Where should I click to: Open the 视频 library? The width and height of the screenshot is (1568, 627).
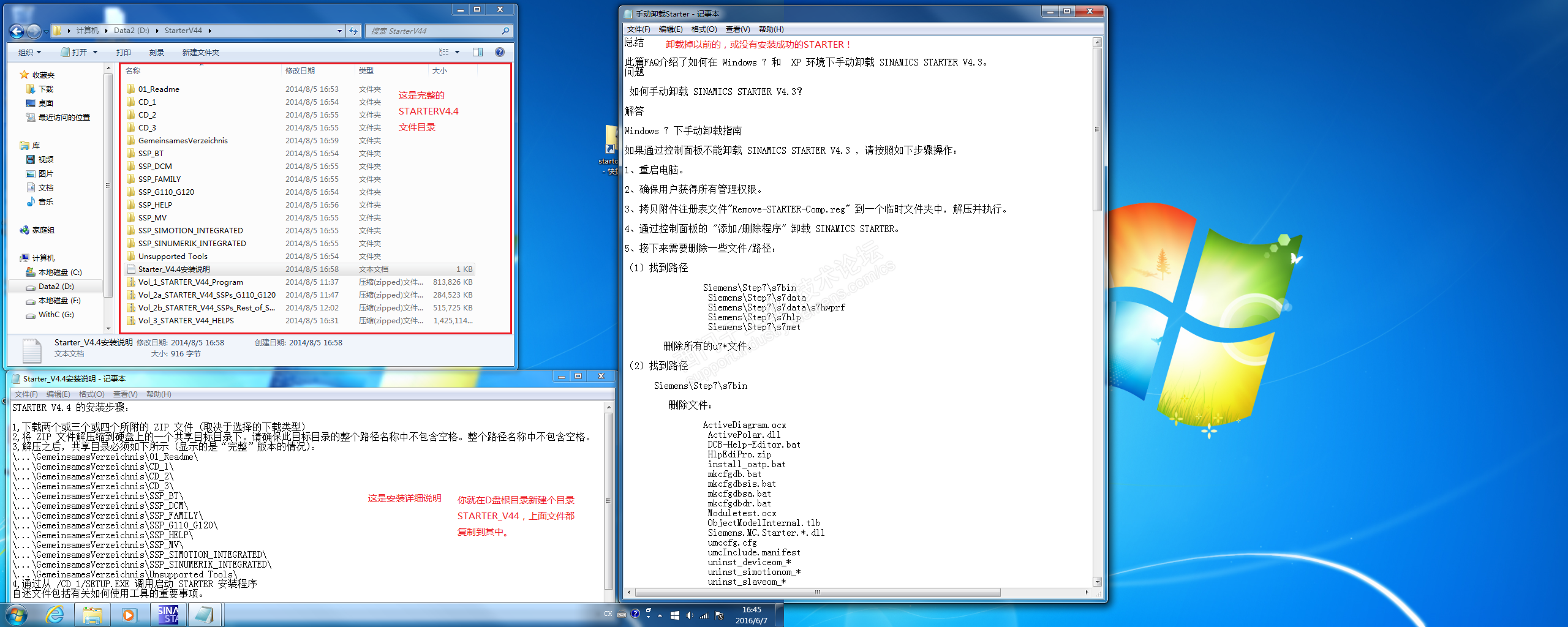pos(46,159)
